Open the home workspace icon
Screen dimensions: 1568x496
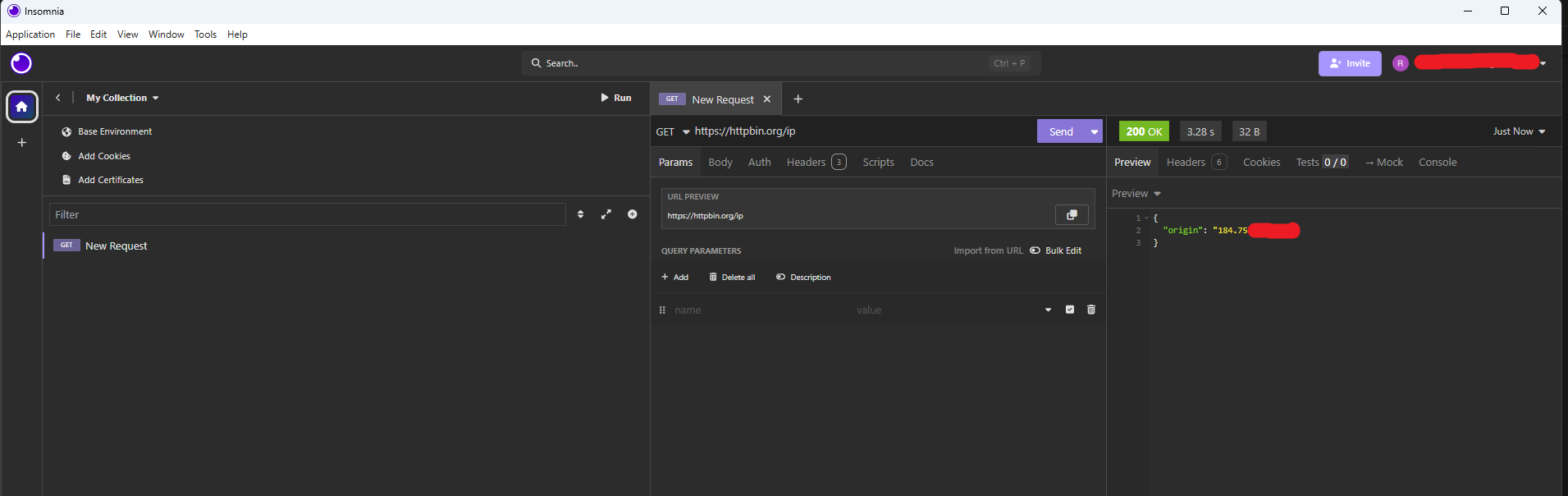point(22,107)
